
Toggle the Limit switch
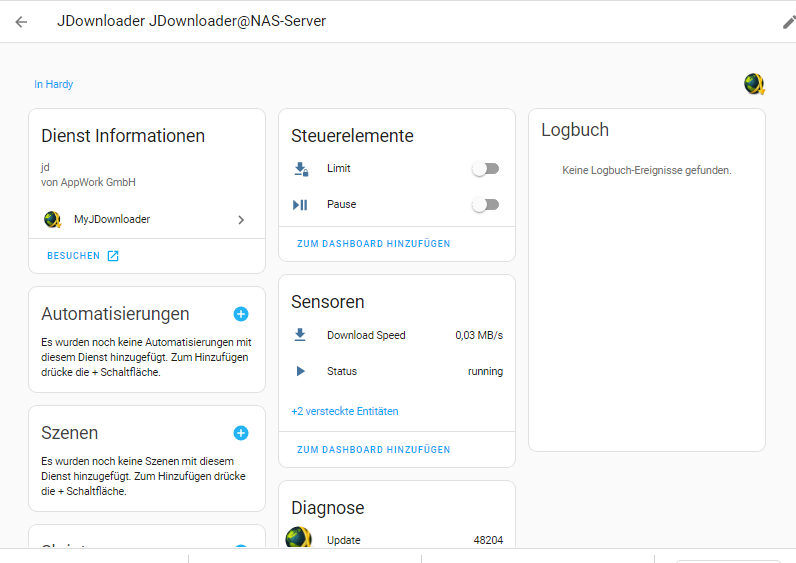click(485, 169)
